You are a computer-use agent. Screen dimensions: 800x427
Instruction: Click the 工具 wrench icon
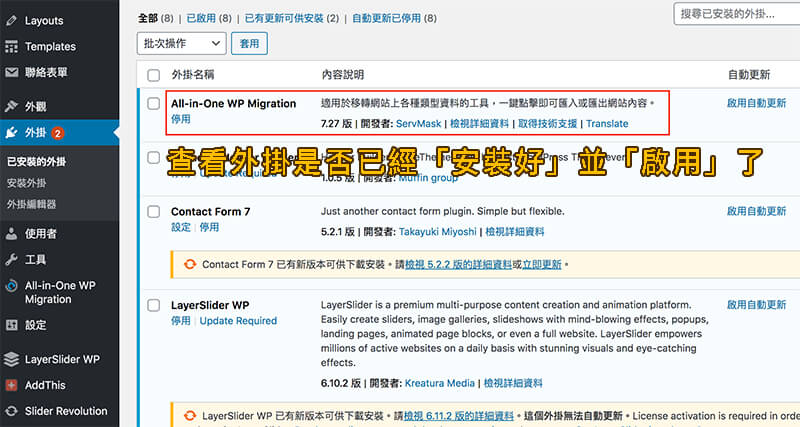(11, 260)
